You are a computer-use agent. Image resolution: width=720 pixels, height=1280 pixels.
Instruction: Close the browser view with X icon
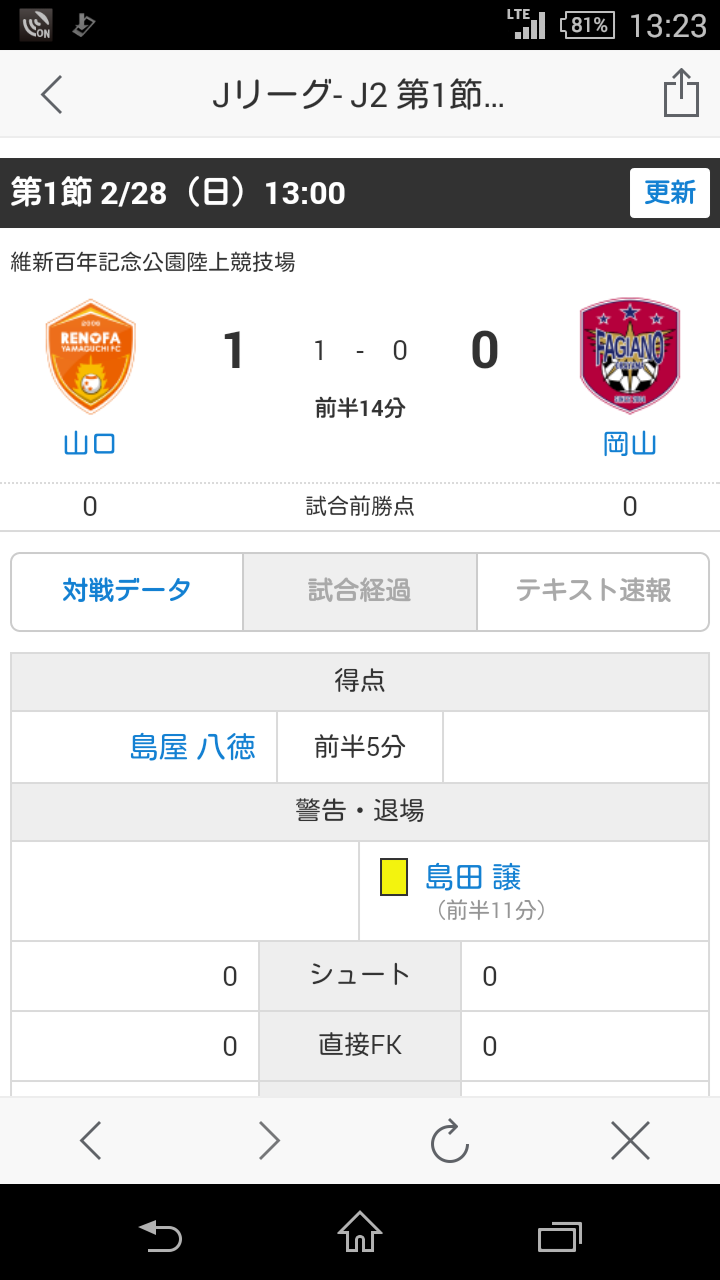[x=630, y=1140]
